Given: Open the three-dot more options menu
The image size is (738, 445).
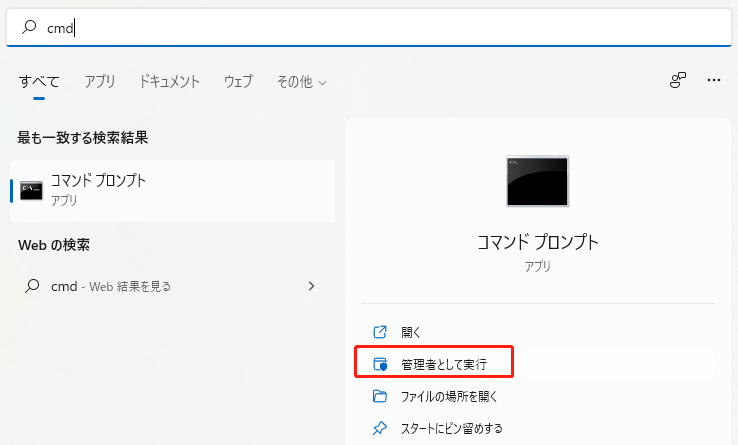Looking at the screenshot, I should point(713,80).
